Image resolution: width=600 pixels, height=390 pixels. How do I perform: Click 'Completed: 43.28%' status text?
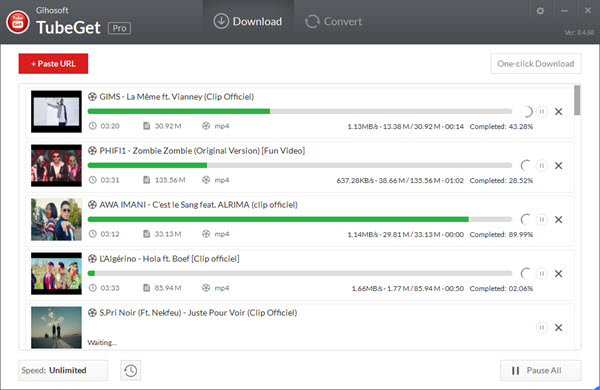501,126
